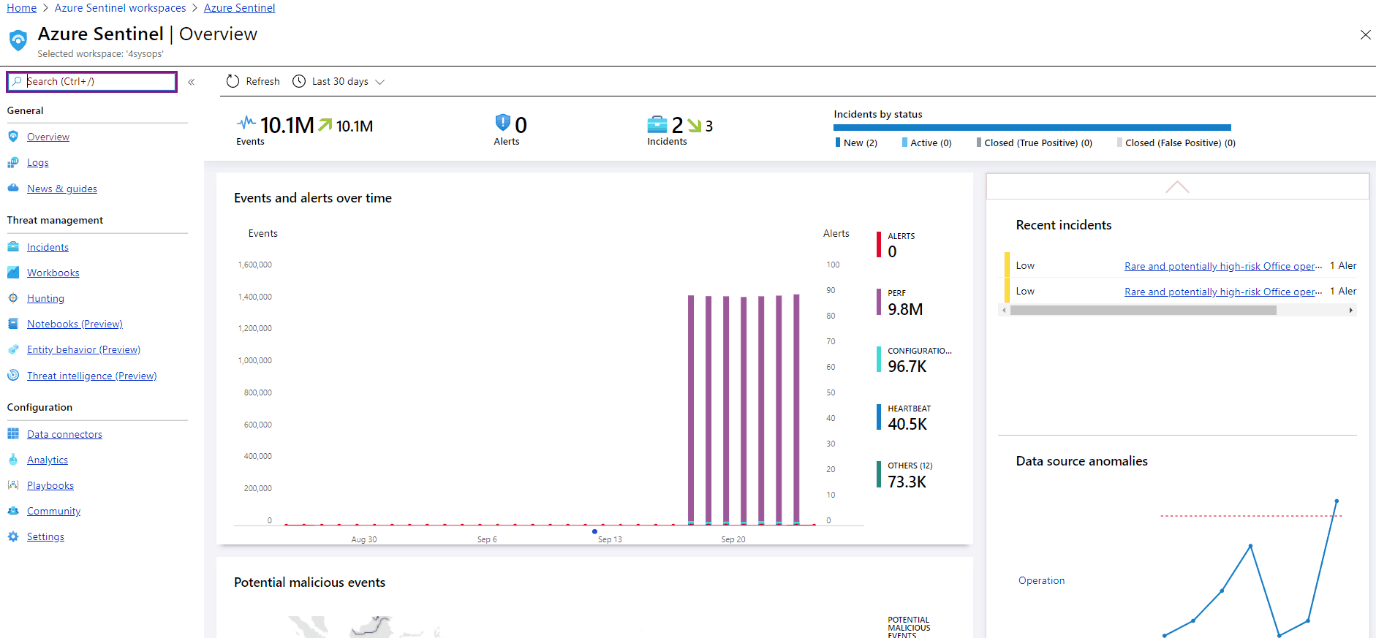Click the Settings gear icon
This screenshot has height=638, width=1376.
pyautogui.click(x=13, y=537)
